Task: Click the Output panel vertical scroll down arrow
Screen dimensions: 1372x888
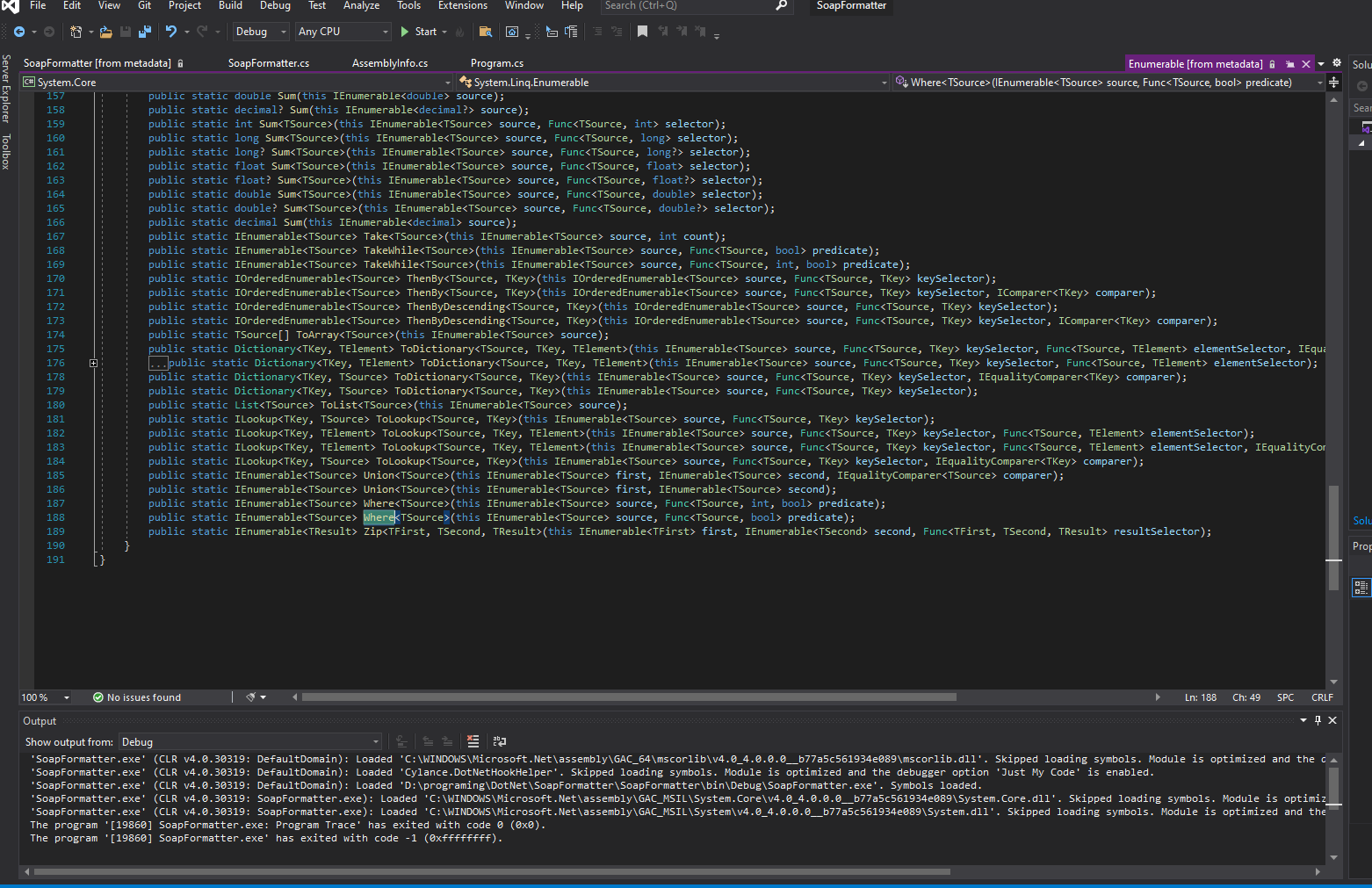Action: (x=1333, y=857)
